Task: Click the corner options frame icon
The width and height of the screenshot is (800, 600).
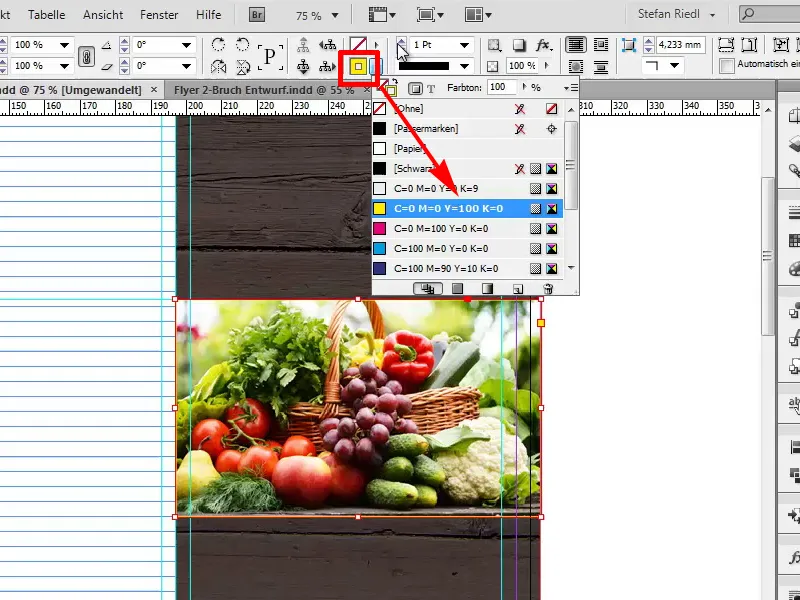Action: [x=629, y=45]
